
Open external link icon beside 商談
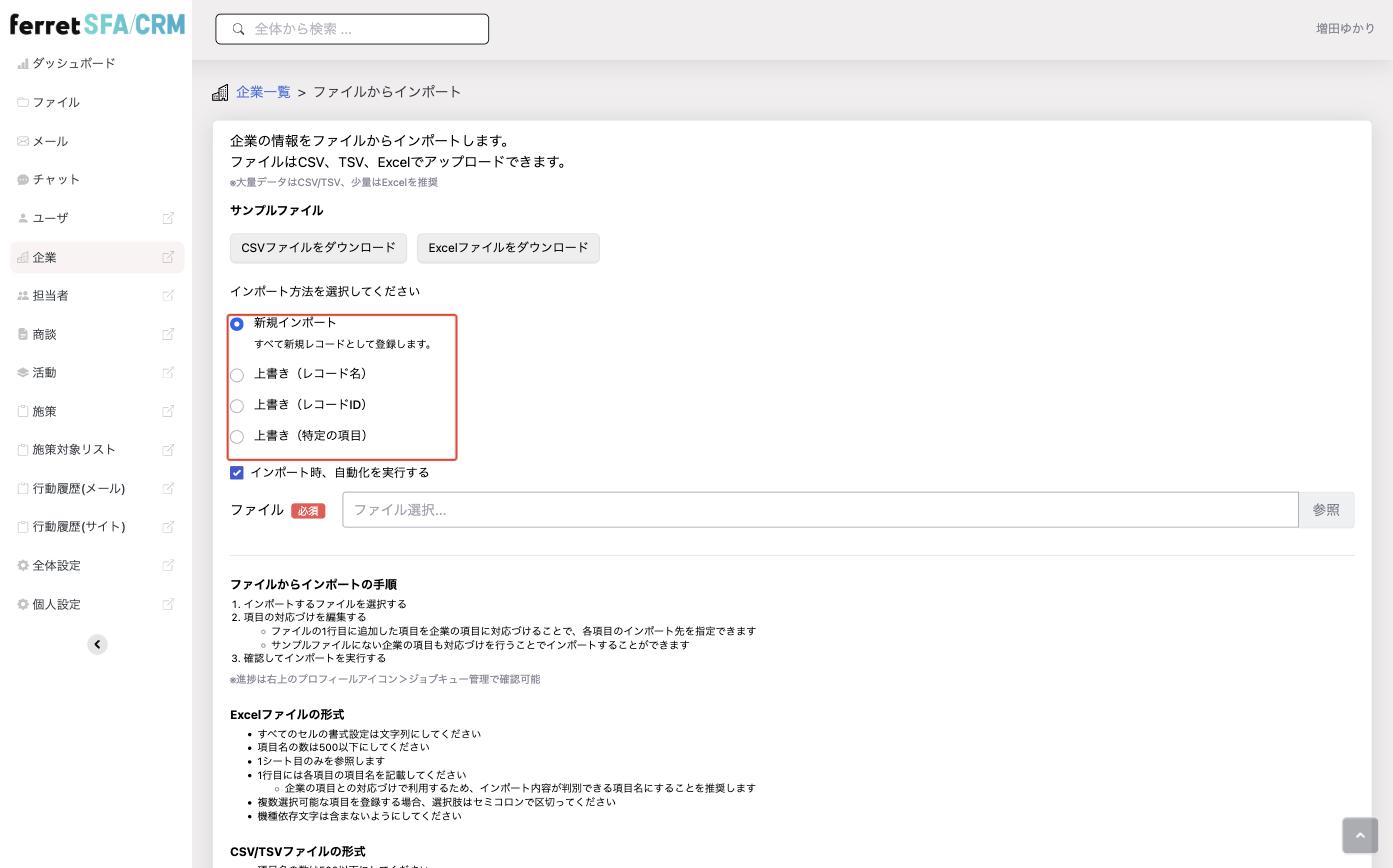coord(168,334)
